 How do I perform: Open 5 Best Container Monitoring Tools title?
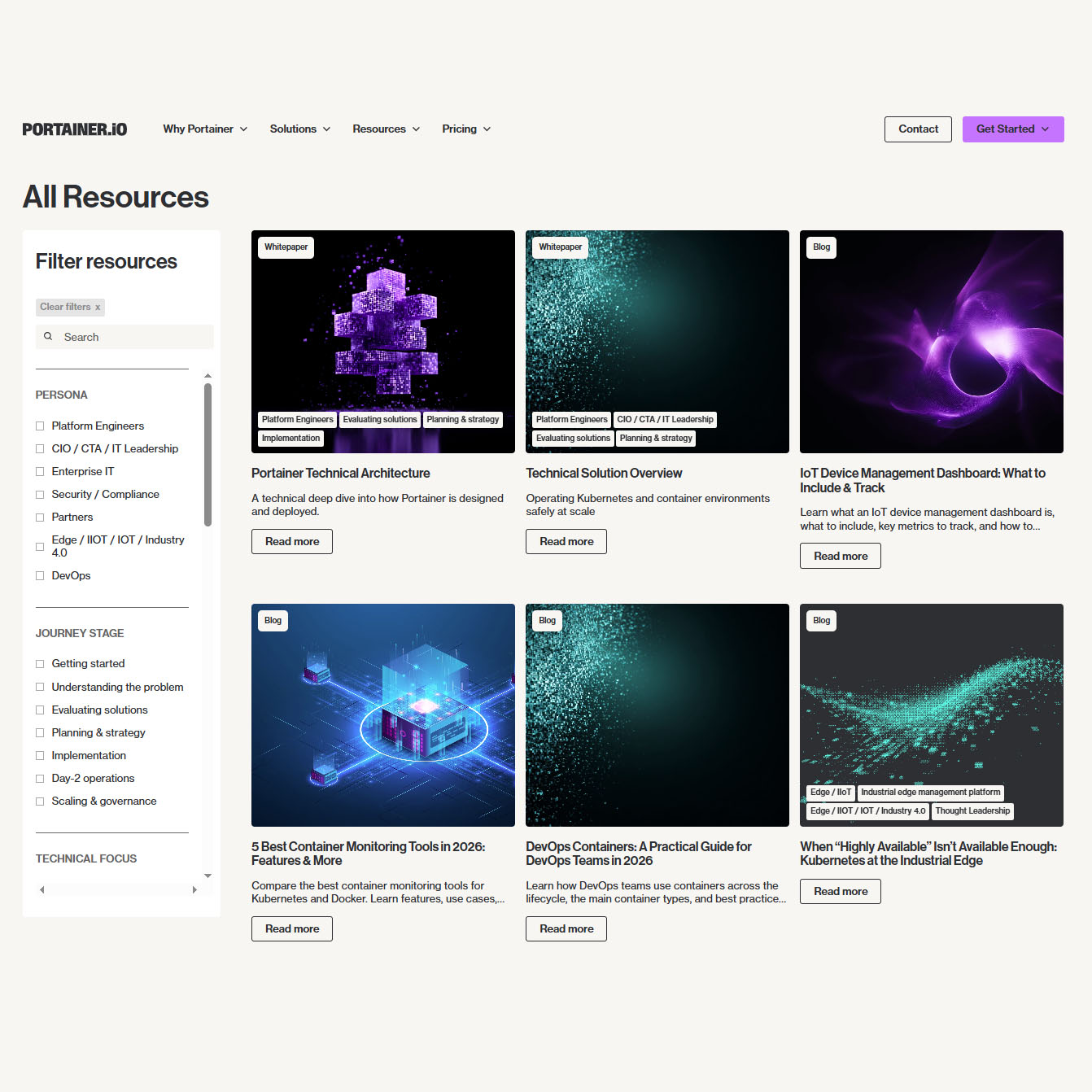tap(368, 854)
